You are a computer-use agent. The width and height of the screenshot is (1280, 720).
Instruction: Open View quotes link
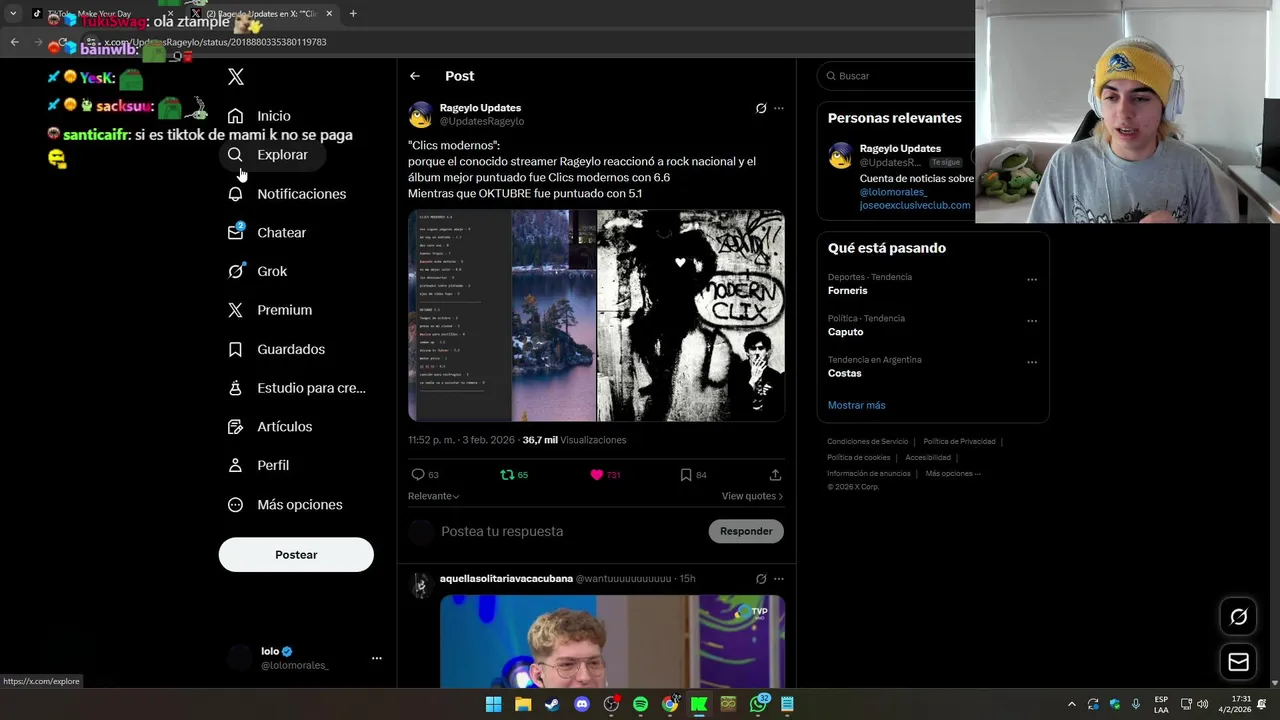(x=752, y=496)
